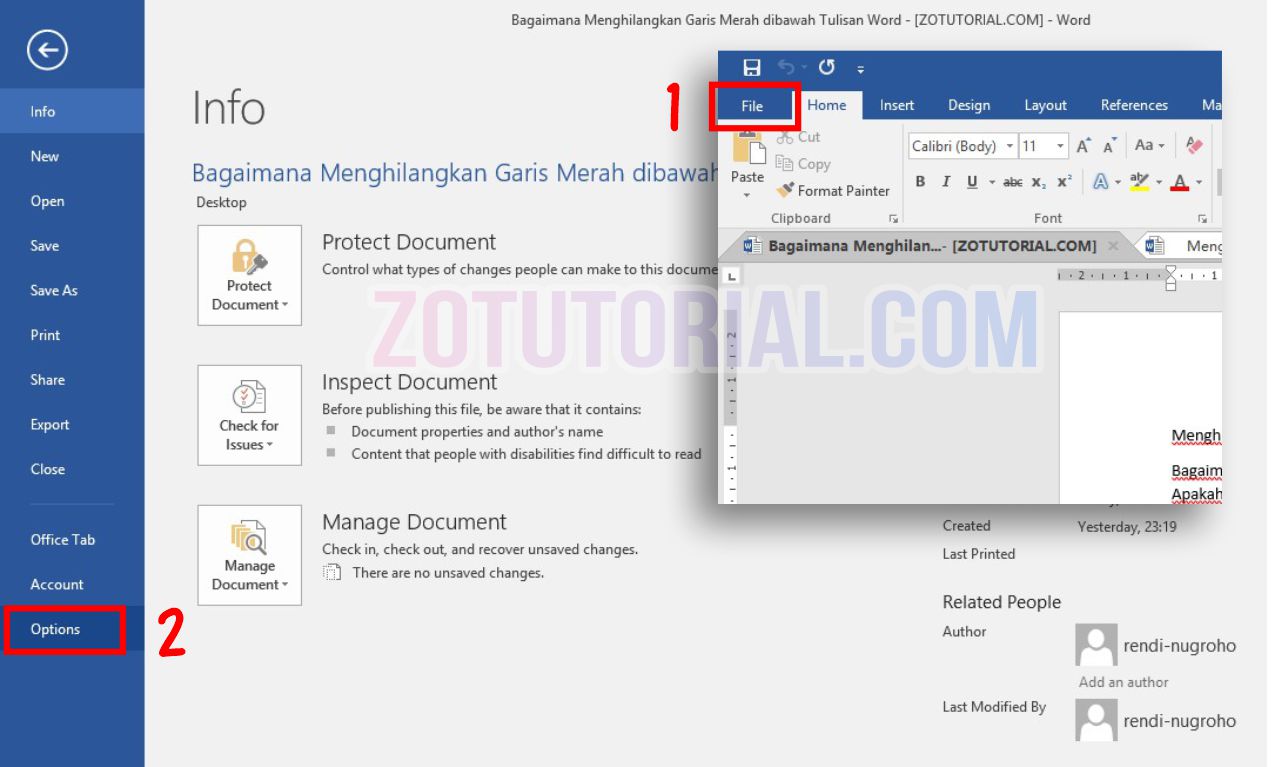Click the Repeat icon in quick access toolbar
The width and height of the screenshot is (1271, 767).
[x=826, y=68]
